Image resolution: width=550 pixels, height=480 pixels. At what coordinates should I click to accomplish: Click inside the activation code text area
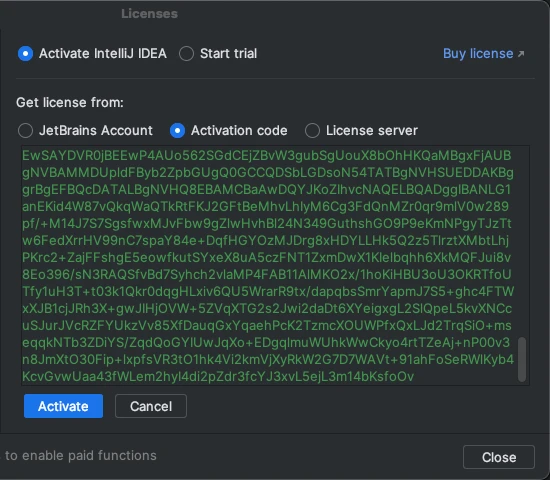coord(275,265)
